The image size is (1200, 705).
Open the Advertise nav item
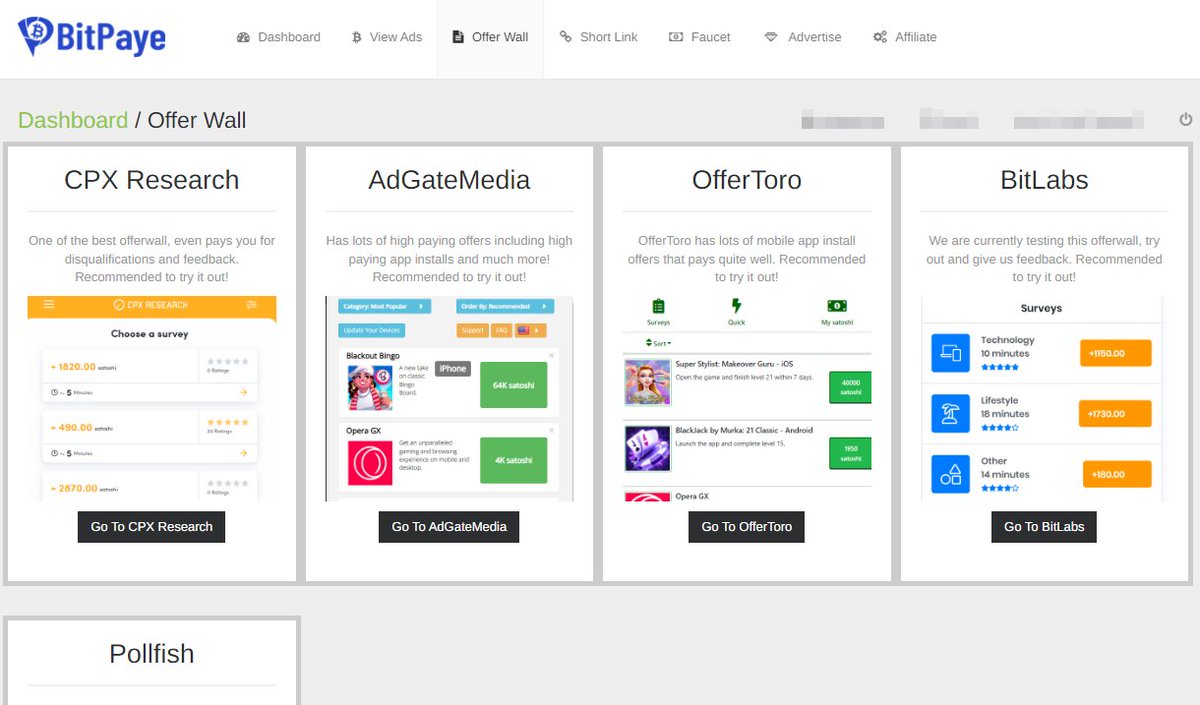click(x=803, y=37)
